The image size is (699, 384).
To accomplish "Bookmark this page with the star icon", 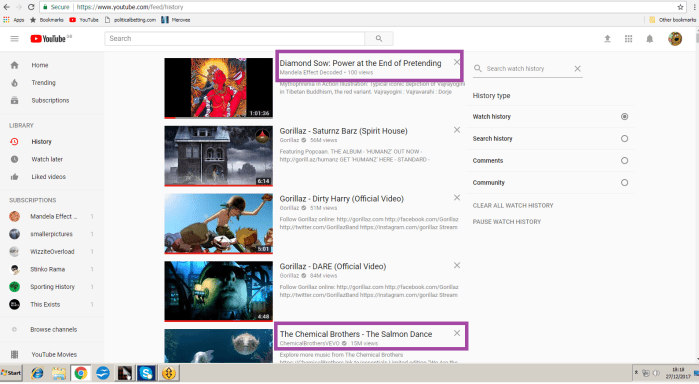I will coord(680,7).
